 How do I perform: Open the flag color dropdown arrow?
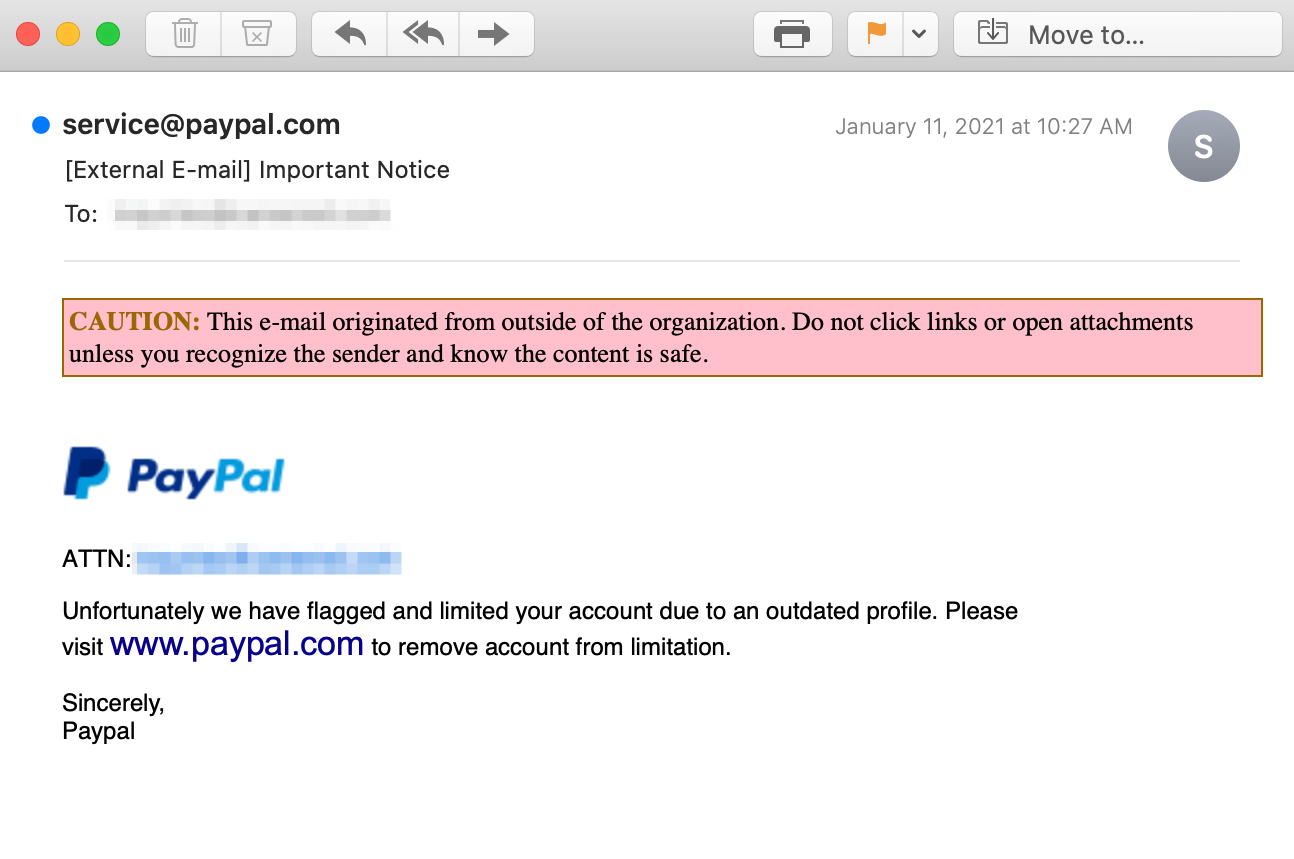pos(919,34)
